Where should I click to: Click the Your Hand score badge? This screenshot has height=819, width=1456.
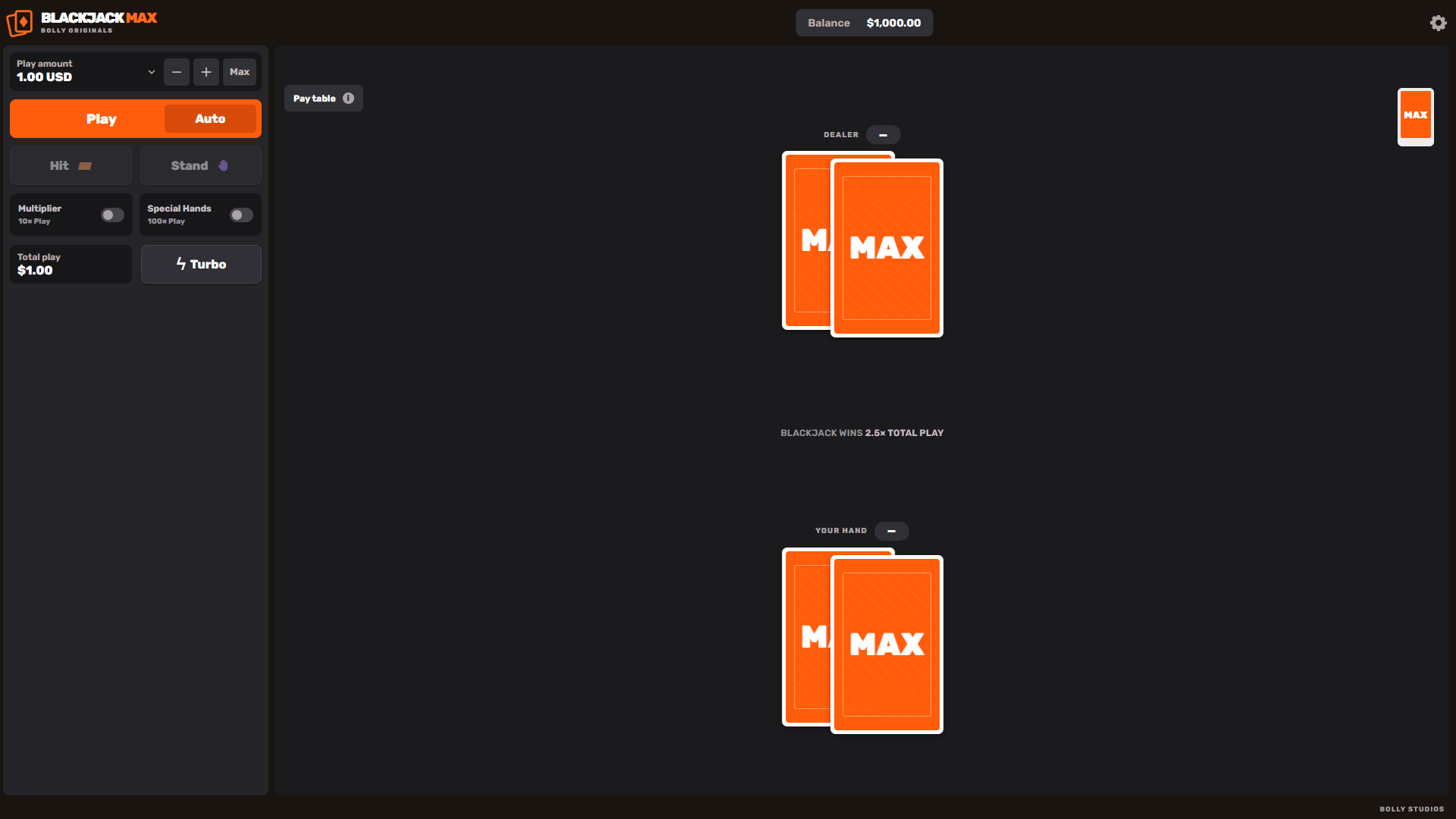click(x=892, y=531)
